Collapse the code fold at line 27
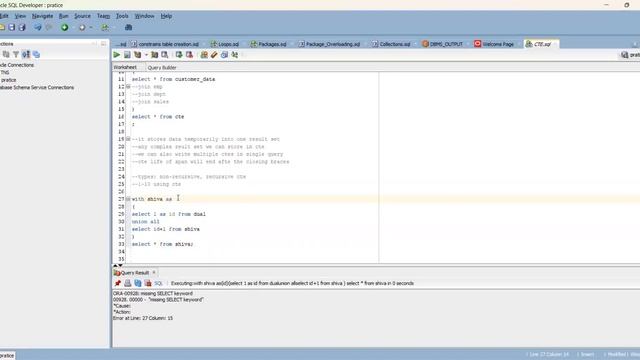640x360 pixels. click(128, 199)
